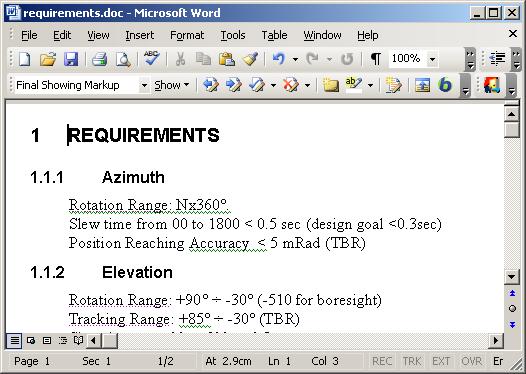Click the Select Browse Object circle

512,309
